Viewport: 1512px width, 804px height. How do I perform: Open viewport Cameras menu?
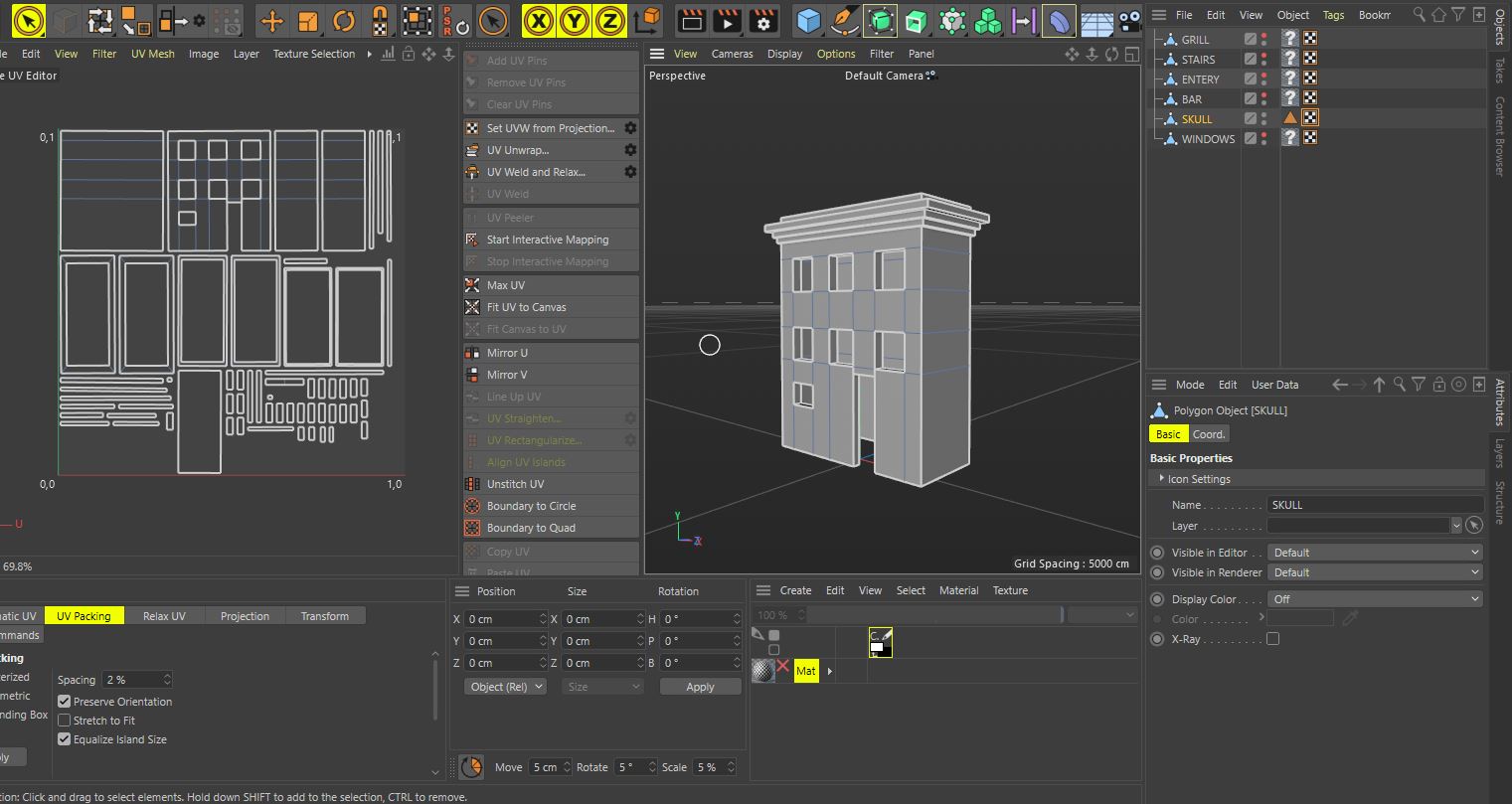tap(732, 54)
